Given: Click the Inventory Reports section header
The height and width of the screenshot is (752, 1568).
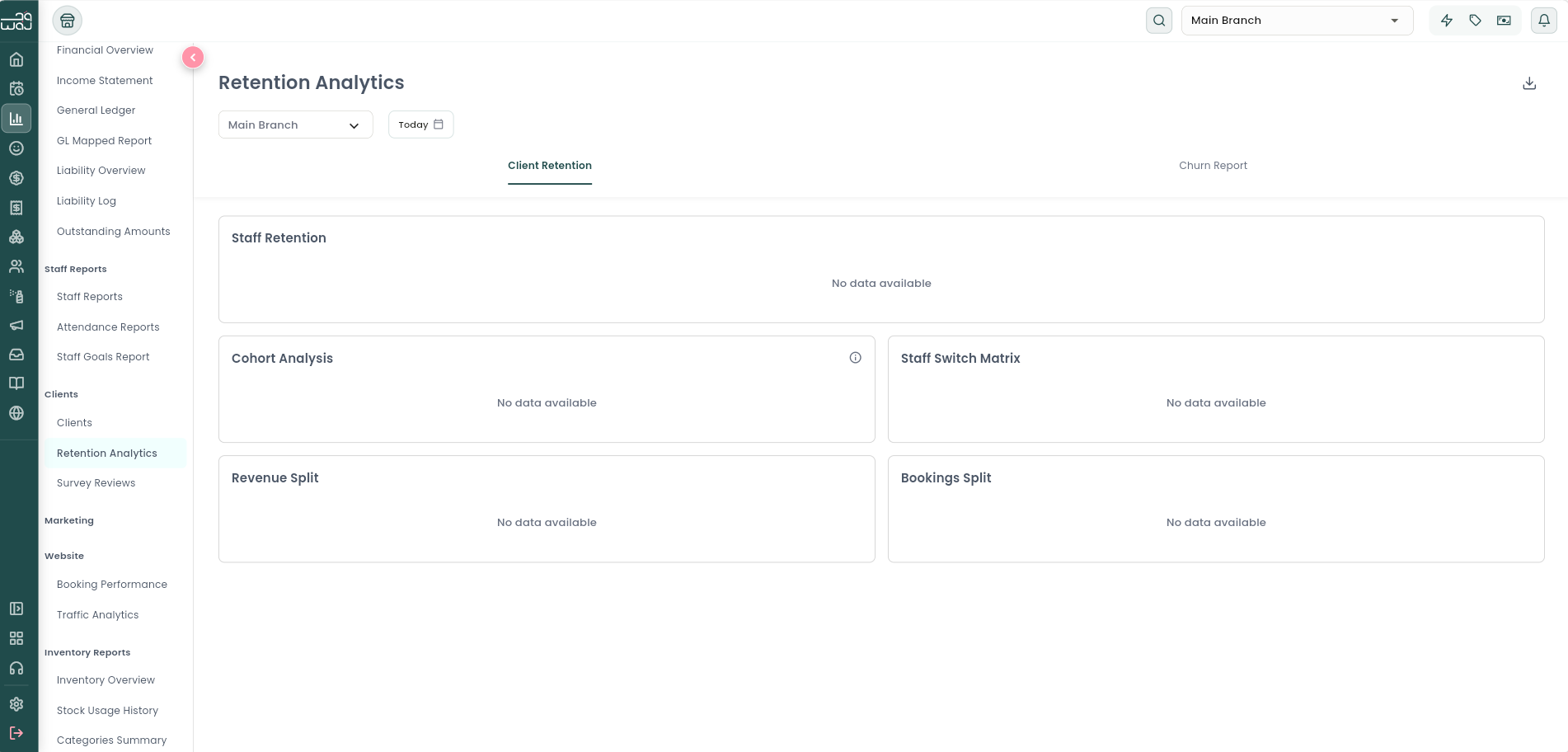Looking at the screenshot, I should [87, 652].
